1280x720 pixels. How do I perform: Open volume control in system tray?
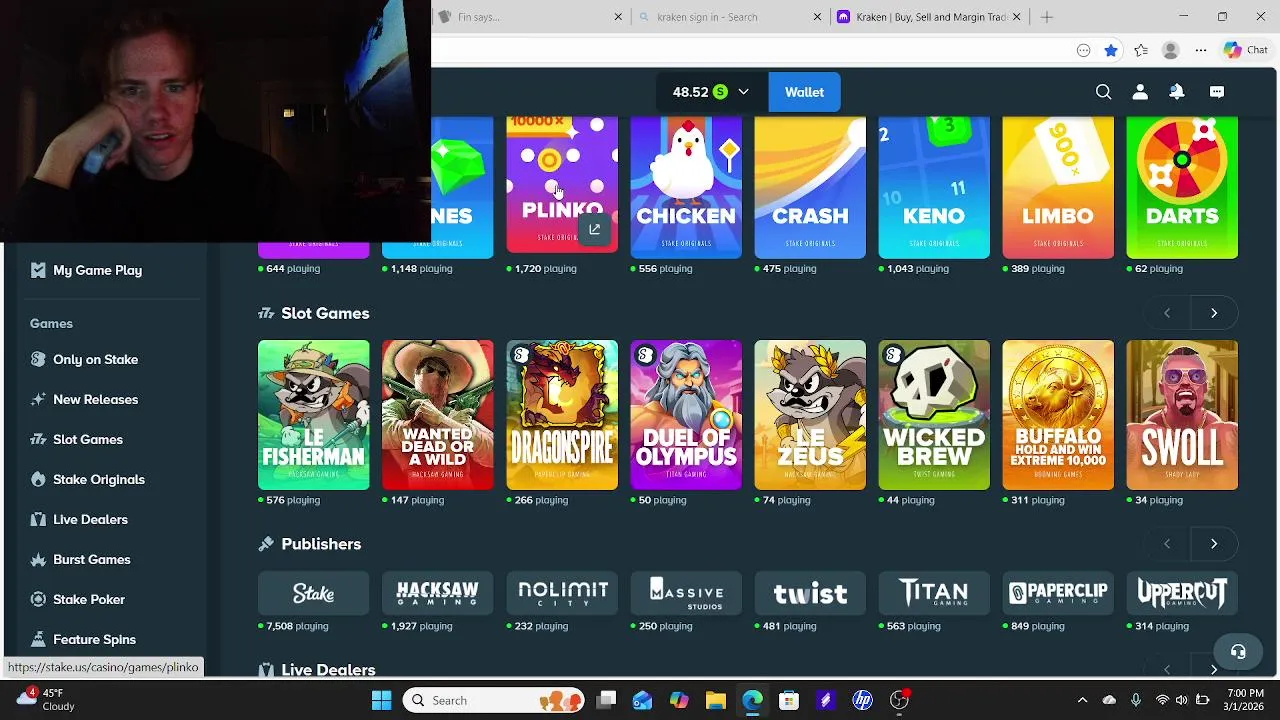coord(1181,700)
